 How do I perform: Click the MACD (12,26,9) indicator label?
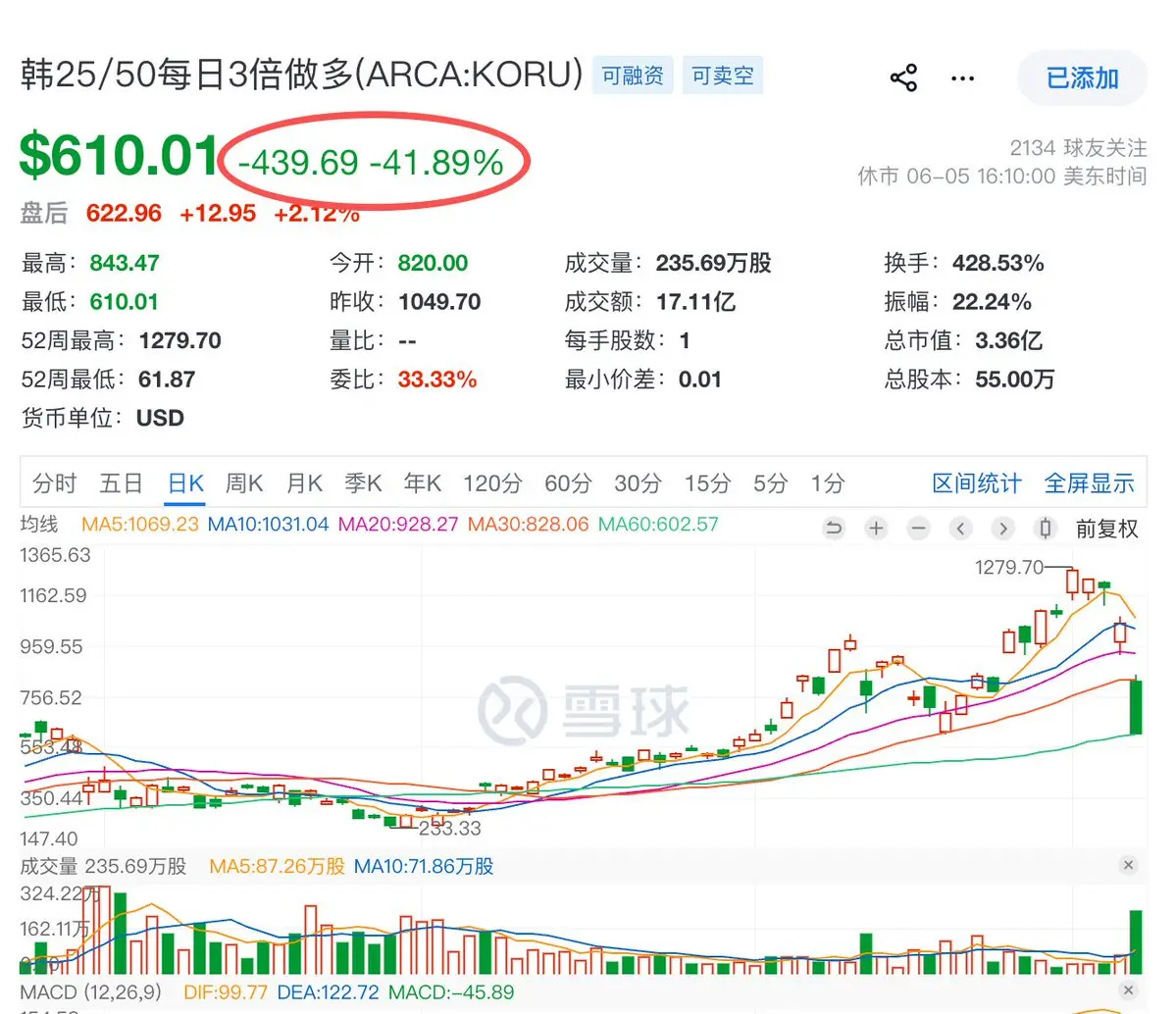[91, 992]
